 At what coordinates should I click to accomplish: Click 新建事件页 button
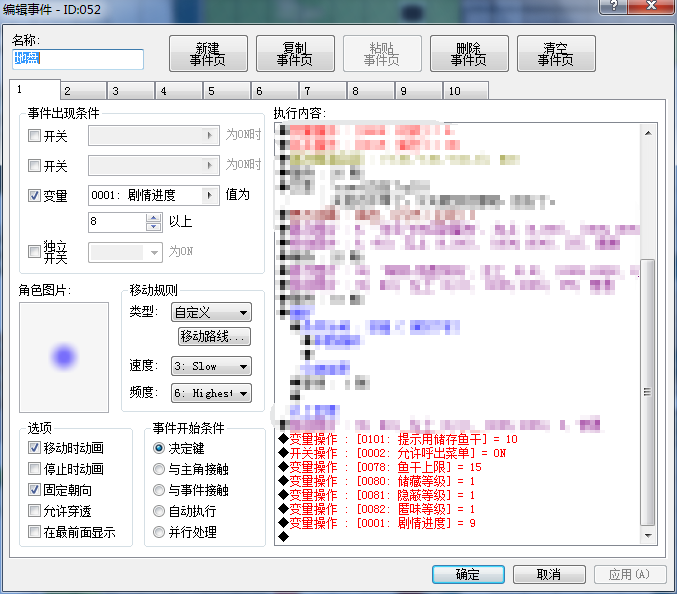point(208,54)
